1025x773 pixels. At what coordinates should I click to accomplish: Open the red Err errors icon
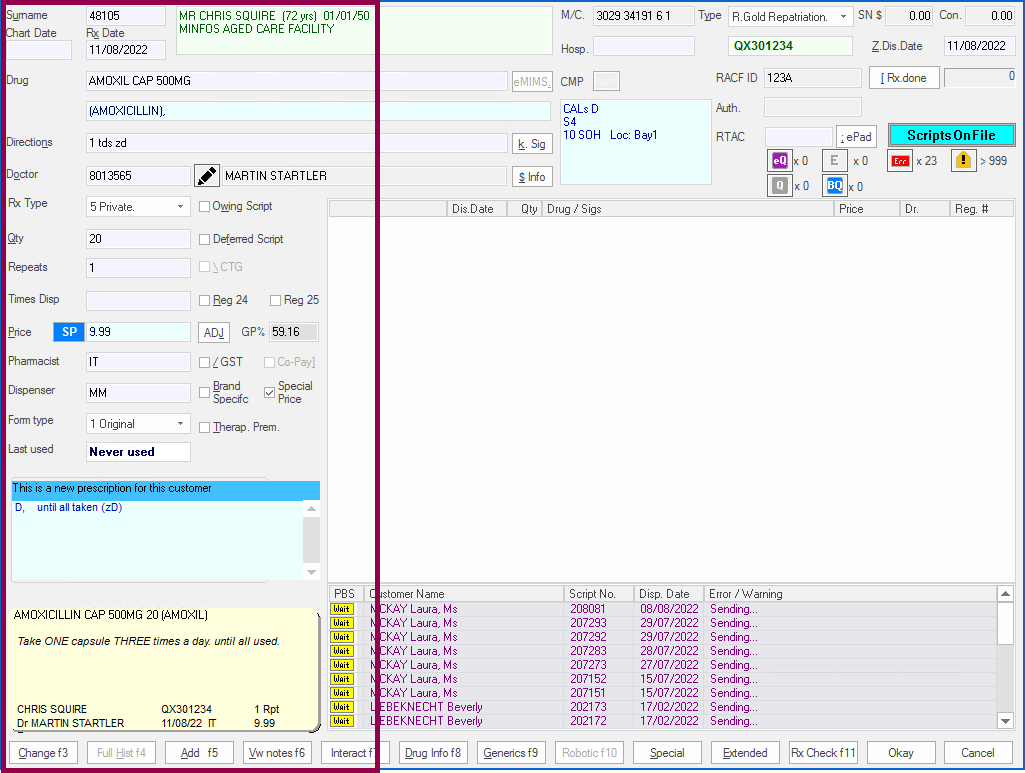(x=900, y=161)
